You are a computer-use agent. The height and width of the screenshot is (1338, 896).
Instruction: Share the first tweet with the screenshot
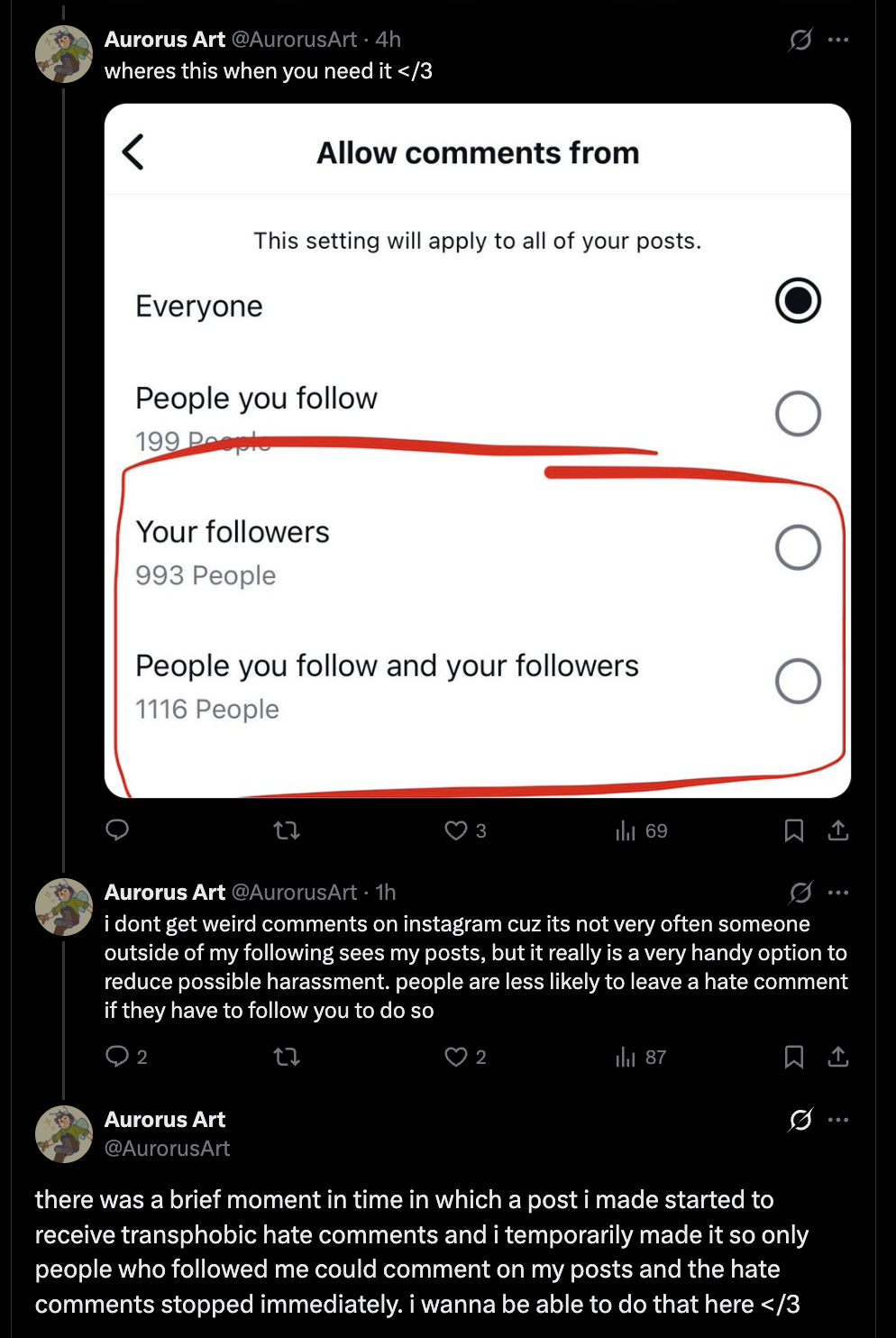click(838, 829)
